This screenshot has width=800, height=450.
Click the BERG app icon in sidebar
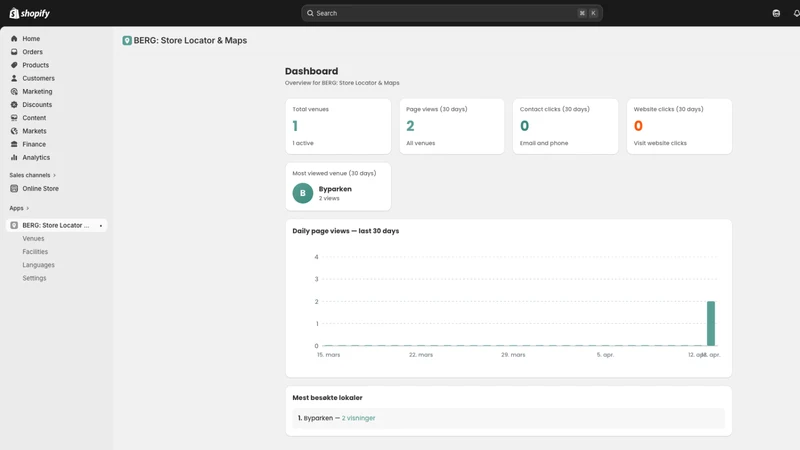tap(14, 226)
